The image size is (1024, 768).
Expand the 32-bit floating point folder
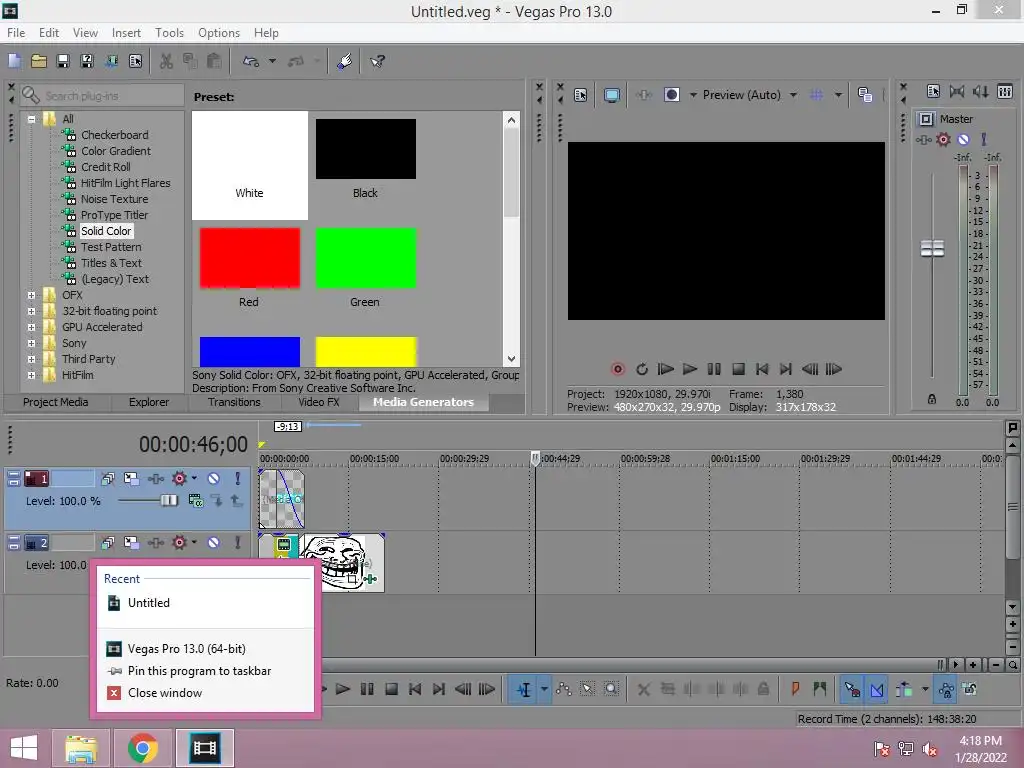point(31,312)
